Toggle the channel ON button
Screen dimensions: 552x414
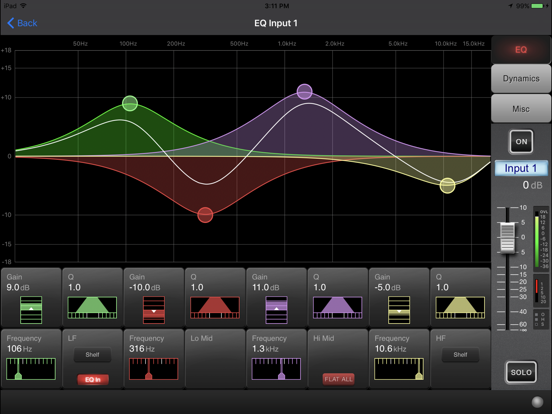coord(521,142)
